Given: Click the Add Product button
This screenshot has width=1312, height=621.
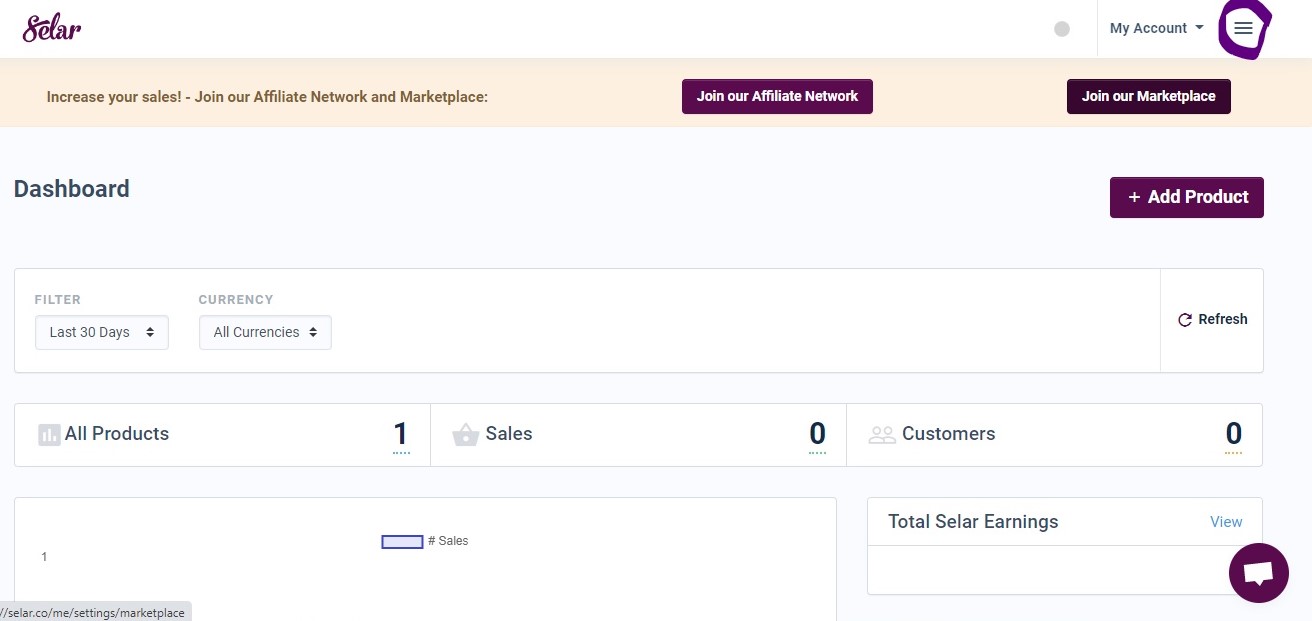Looking at the screenshot, I should [x=1186, y=197].
